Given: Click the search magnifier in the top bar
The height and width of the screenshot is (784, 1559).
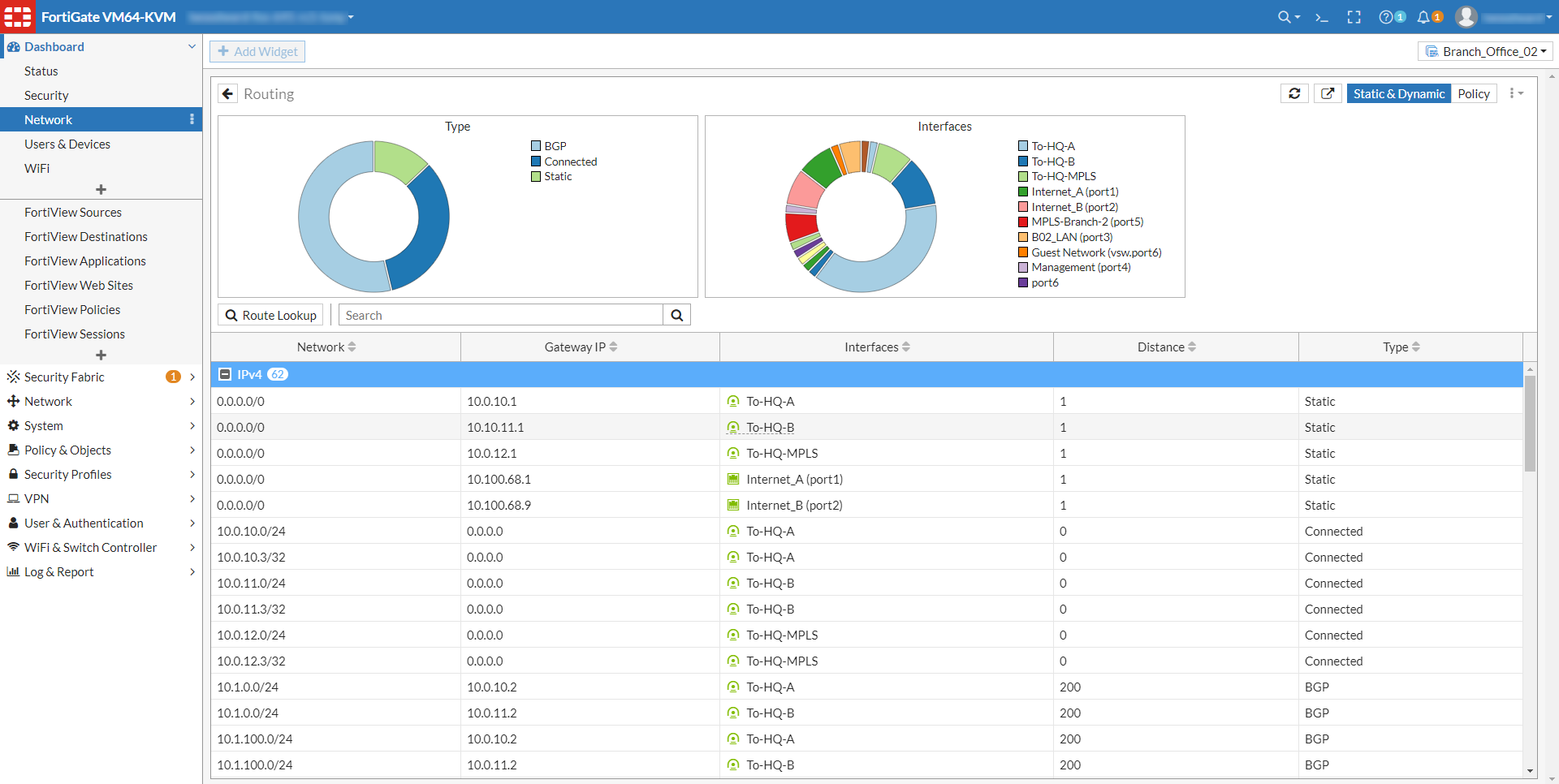Looking at the screenshot, I should pyautogui.click(x=1285, y=16).
